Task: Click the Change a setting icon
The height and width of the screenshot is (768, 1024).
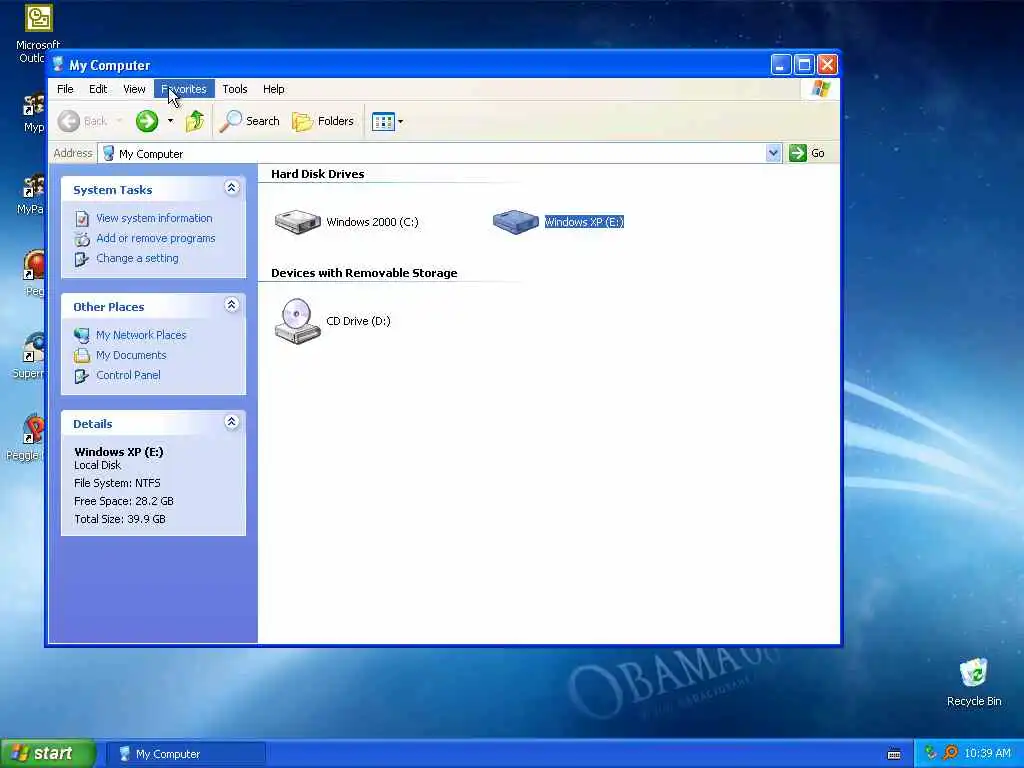Action: coord(82,259)
